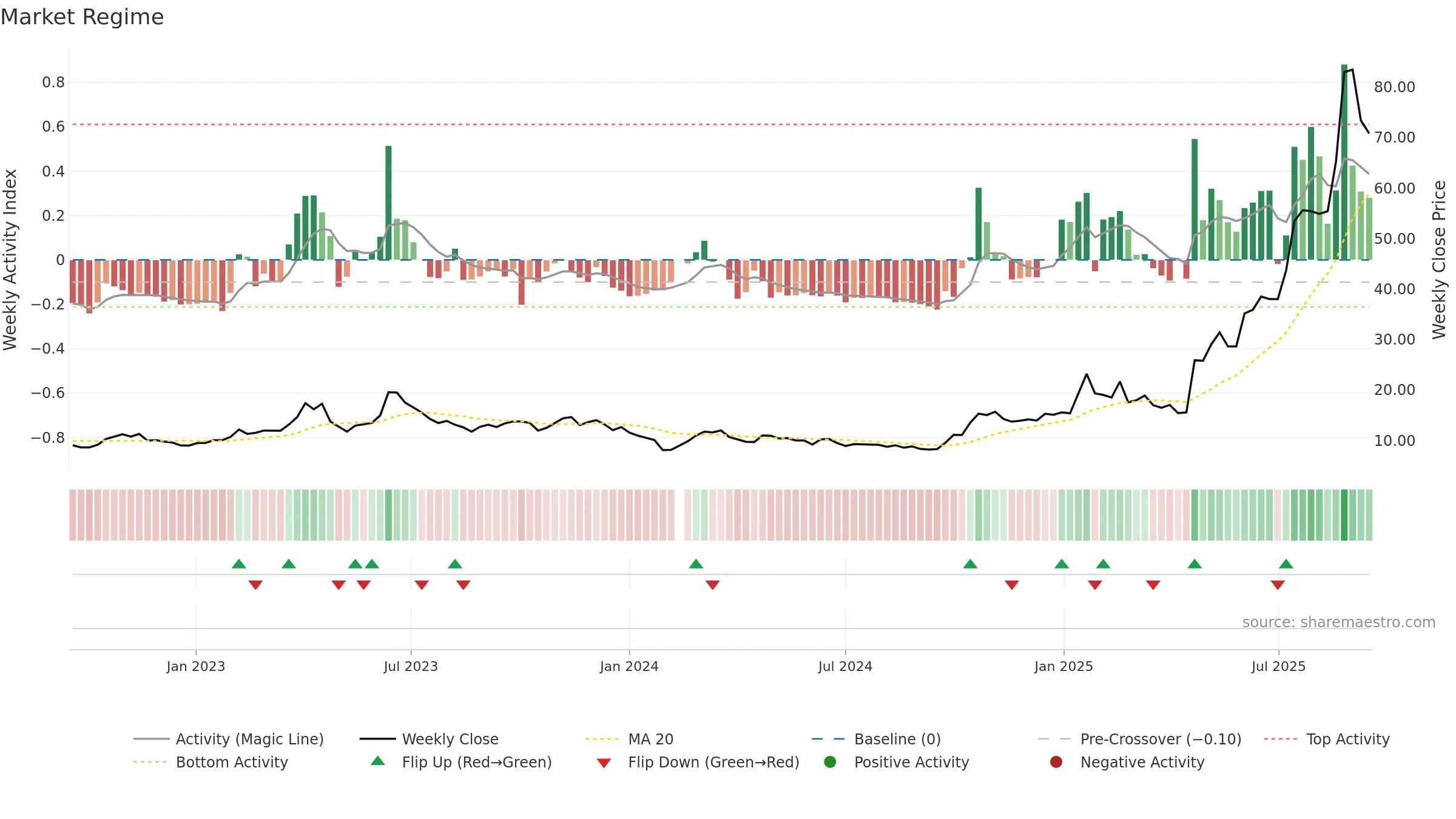Click the Positive Activity green circle icon

pyautogui.click(x=831, y=761)
